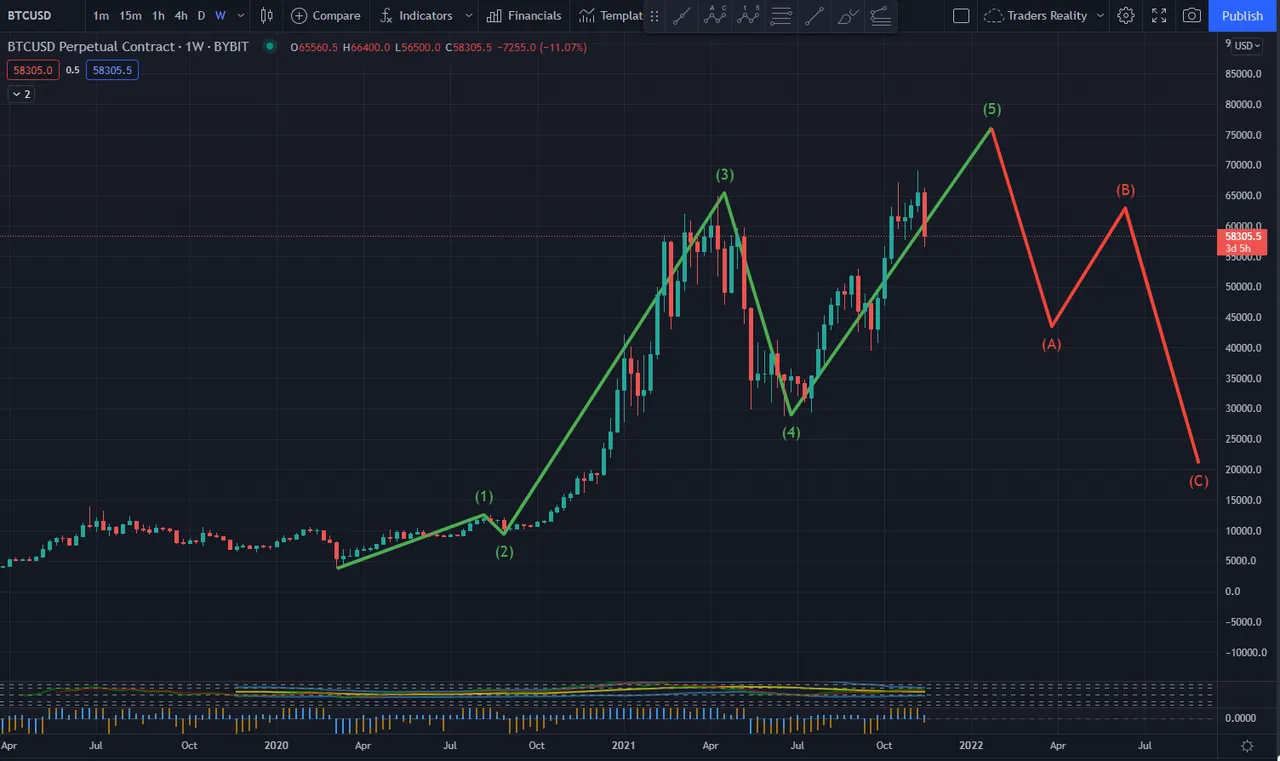Open time axis settings gear
Screen dimensions: 1280x761
[x=1247, y=746]
